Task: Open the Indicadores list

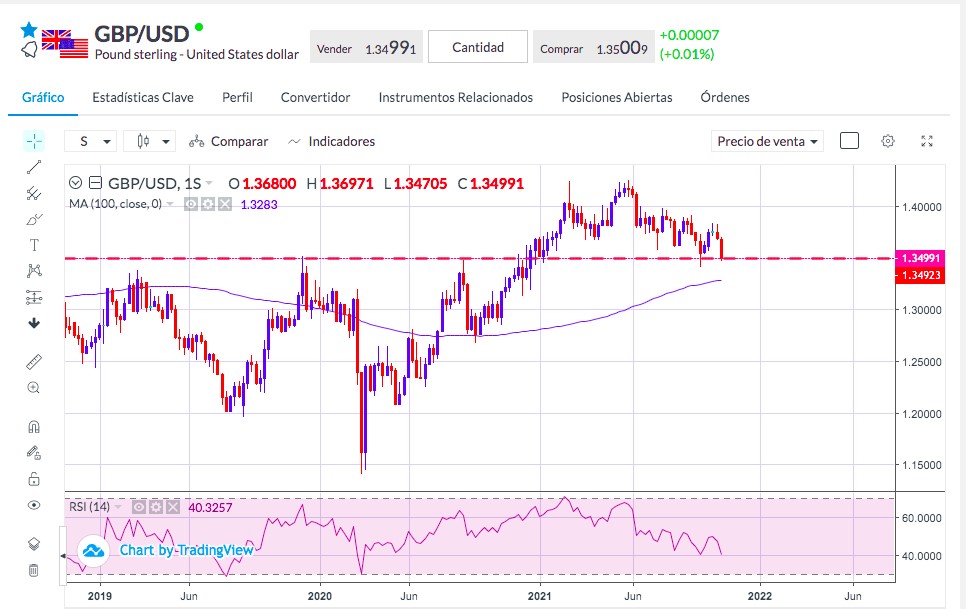Action: point(331,142)
